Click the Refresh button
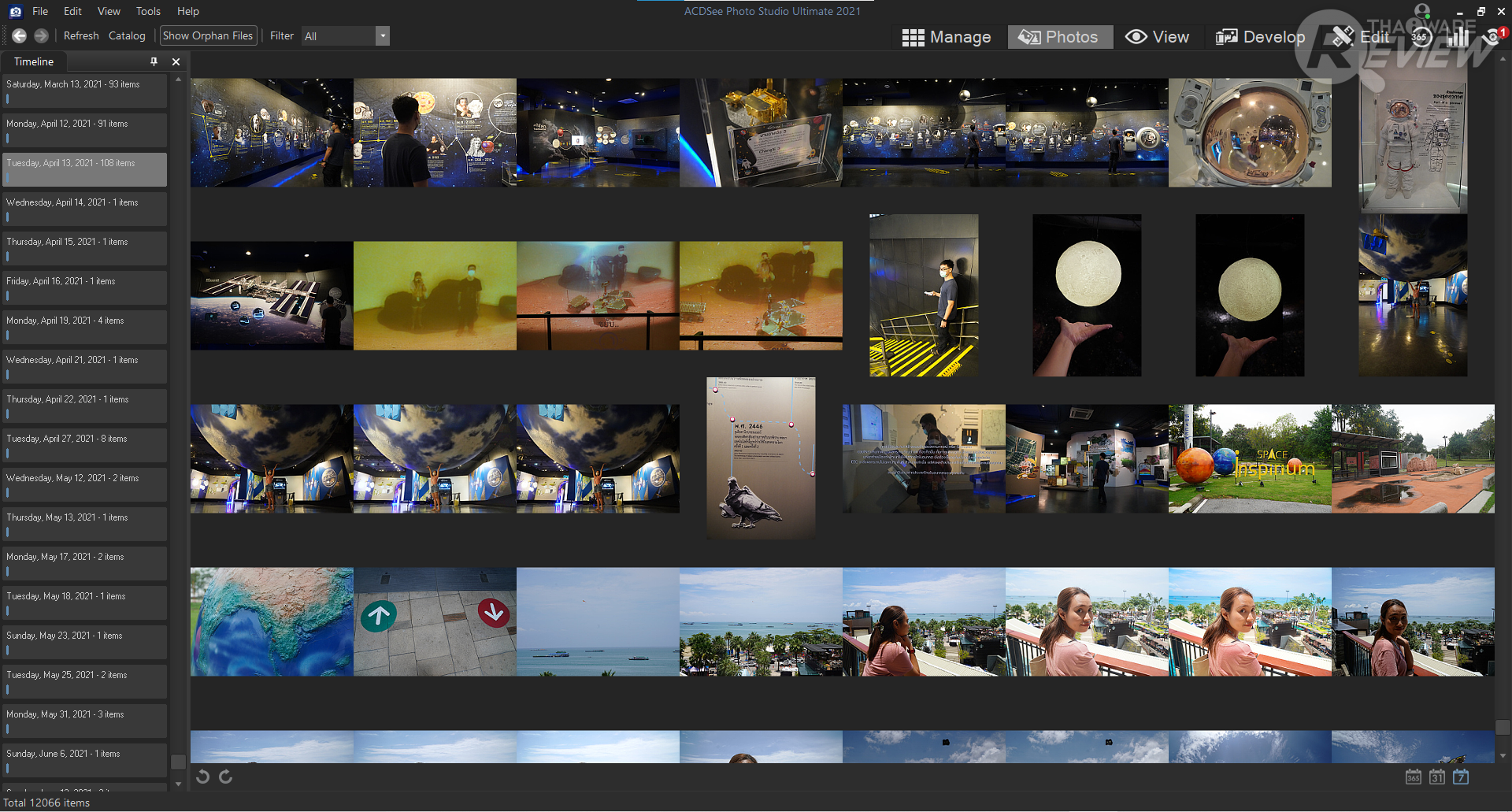Screen dimensions: 1512x812 pos(81,35)
